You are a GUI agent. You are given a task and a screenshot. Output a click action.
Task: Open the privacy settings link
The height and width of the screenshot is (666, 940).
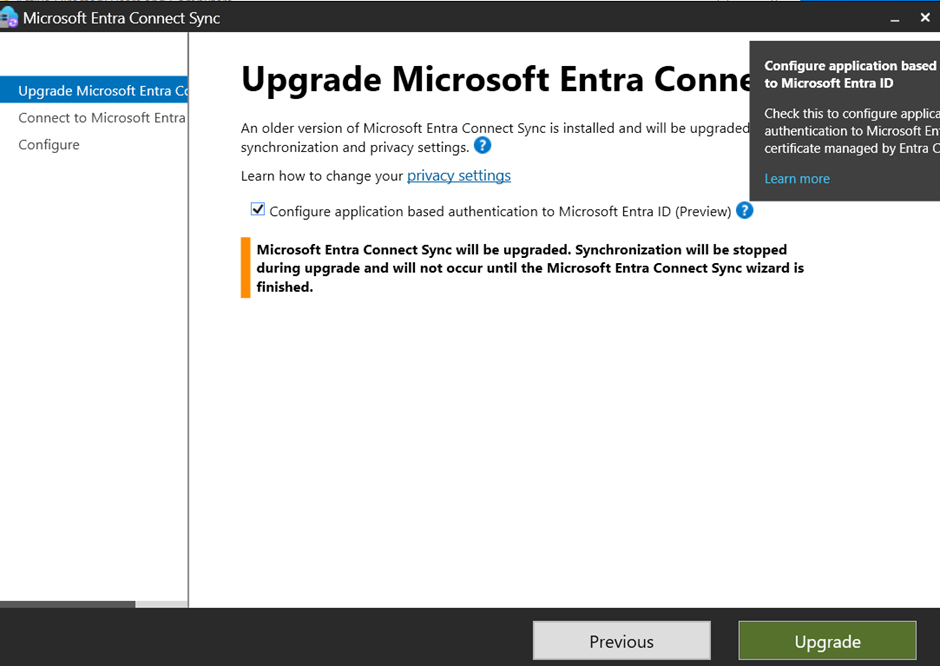(x=459, y=176)
